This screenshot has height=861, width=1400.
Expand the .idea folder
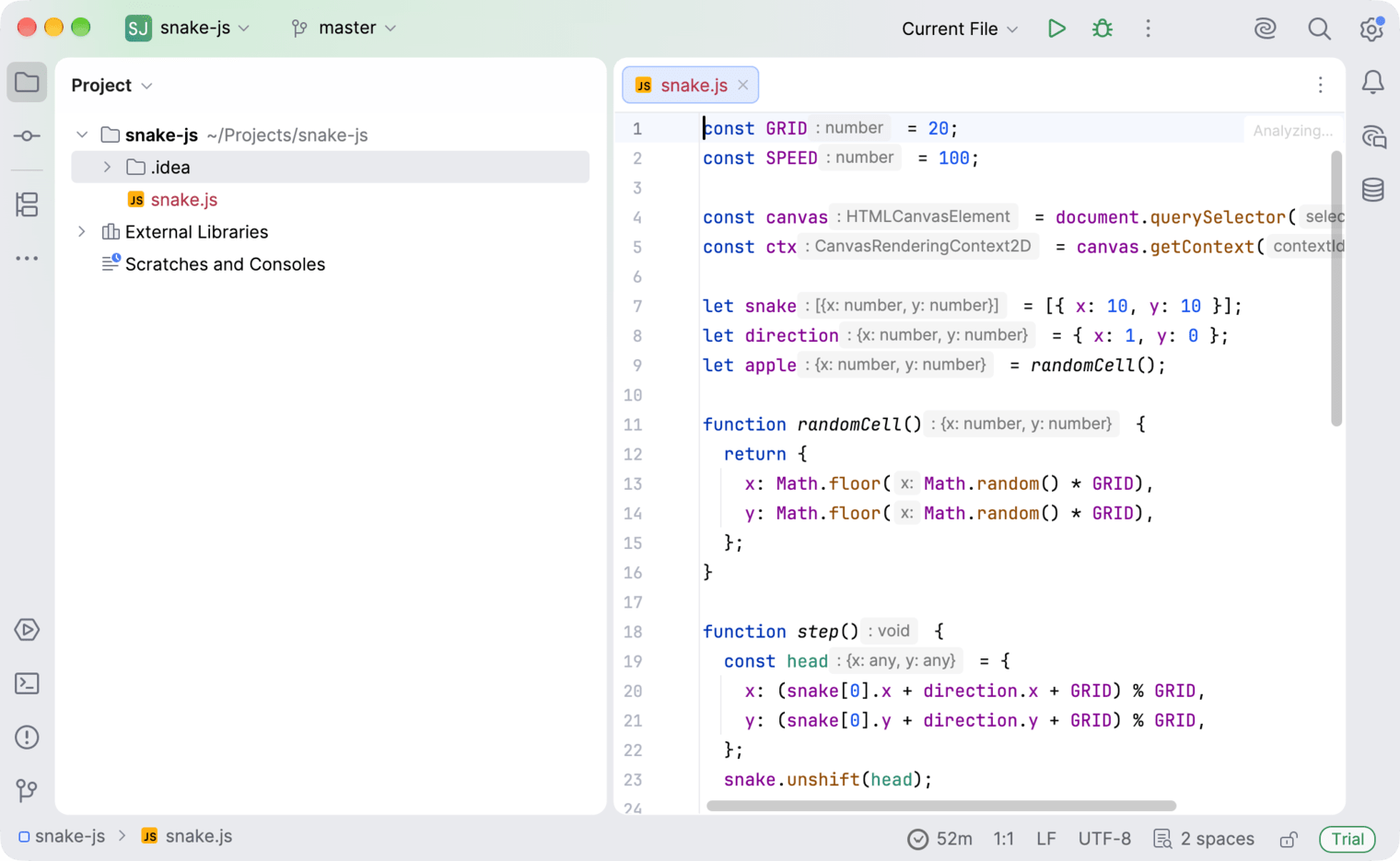(x=107, y=168)
